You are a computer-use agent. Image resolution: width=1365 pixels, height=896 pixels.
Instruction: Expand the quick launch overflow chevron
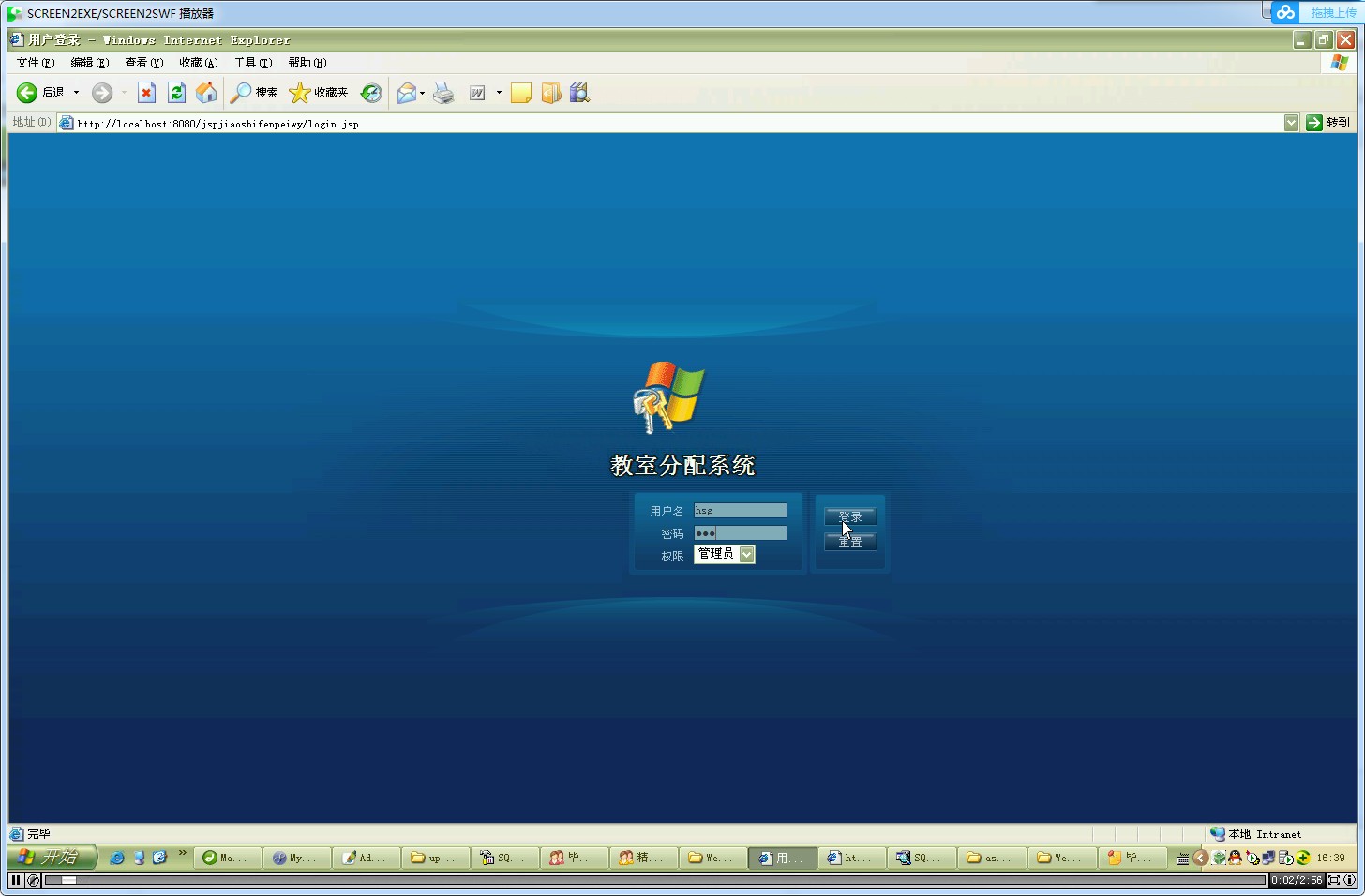click(182, 854)
